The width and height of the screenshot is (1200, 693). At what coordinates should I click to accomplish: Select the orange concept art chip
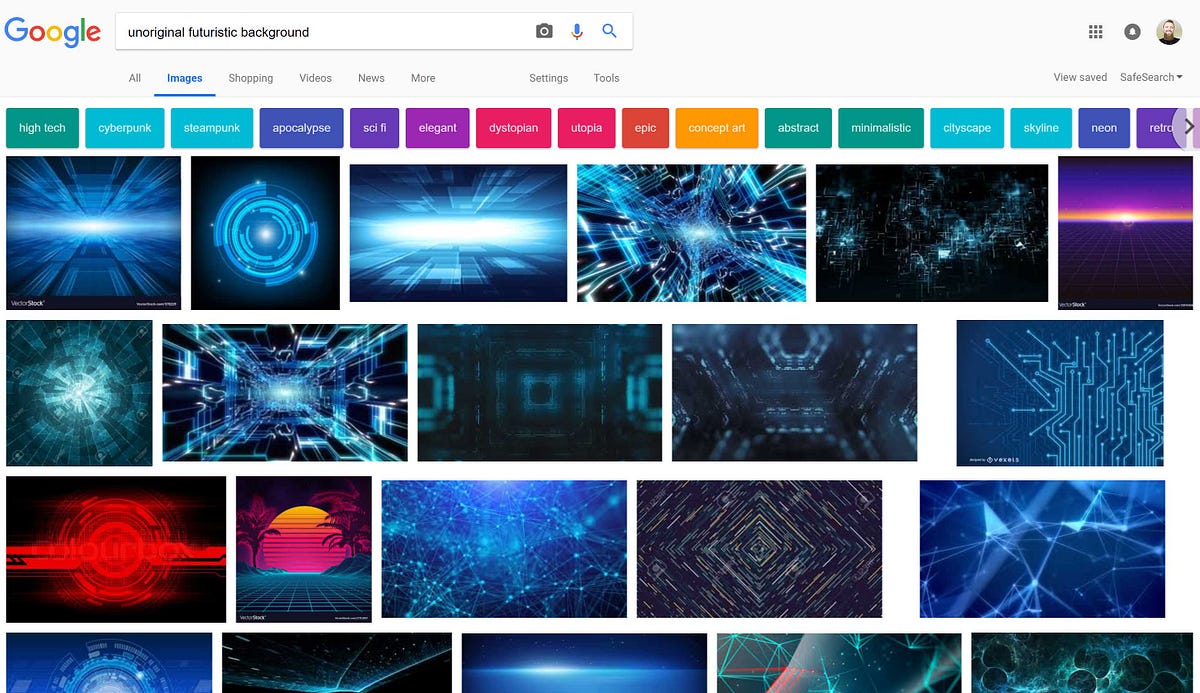716,128
